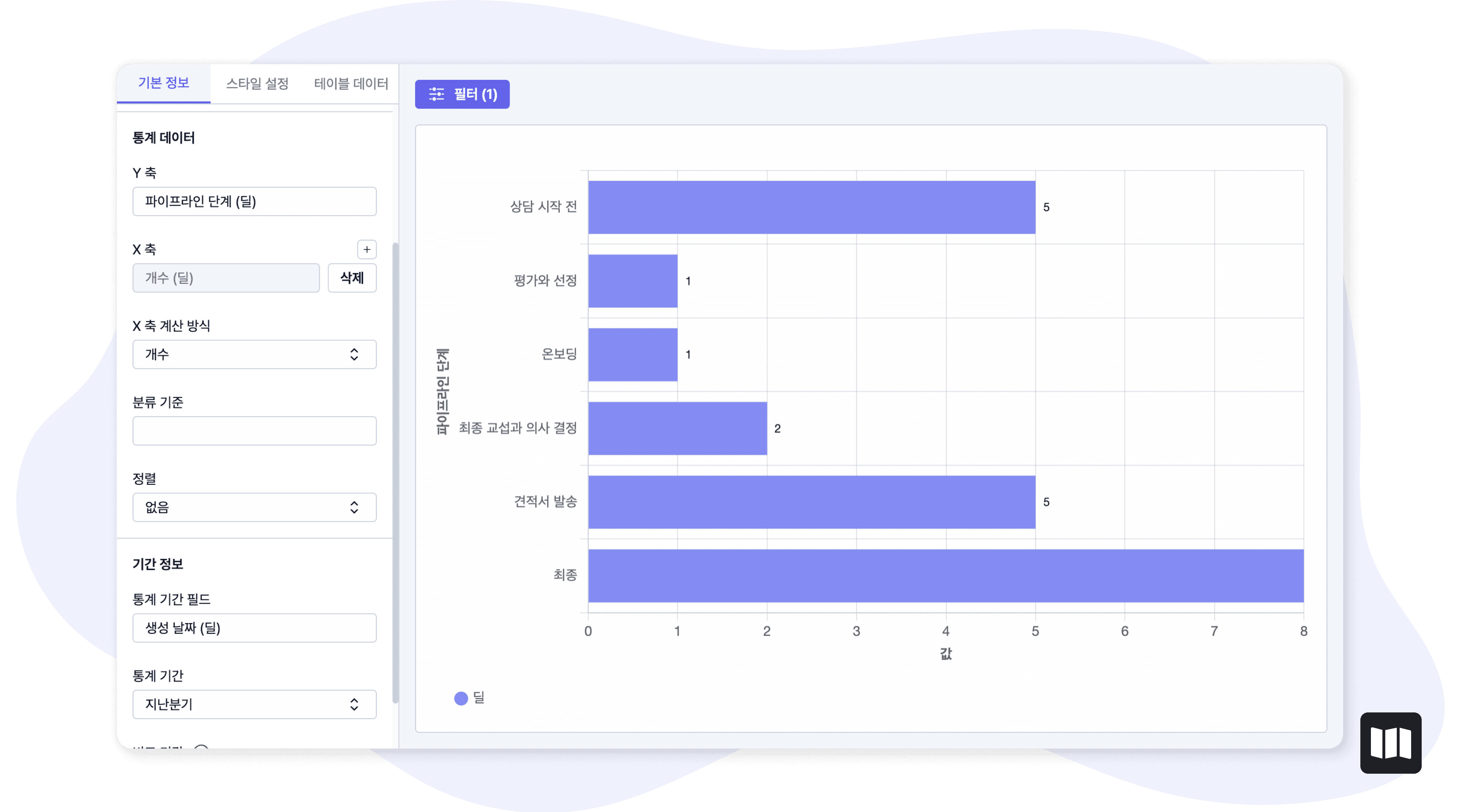Open the 통계 기간 지난분기 dropdown
Image resolution: width=1460 pixels, height=812 pixels.
coord(254,704)
